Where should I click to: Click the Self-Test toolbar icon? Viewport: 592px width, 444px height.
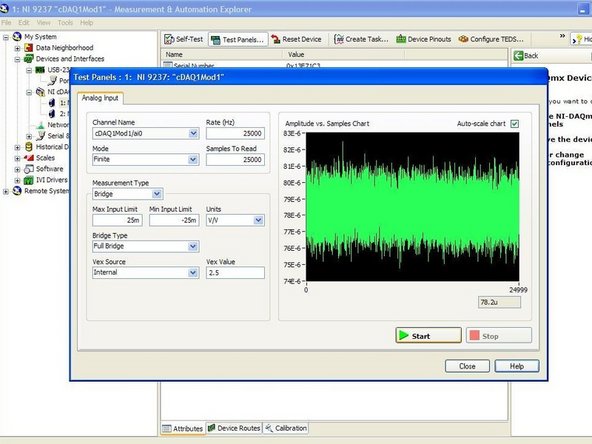pos(169,39)
